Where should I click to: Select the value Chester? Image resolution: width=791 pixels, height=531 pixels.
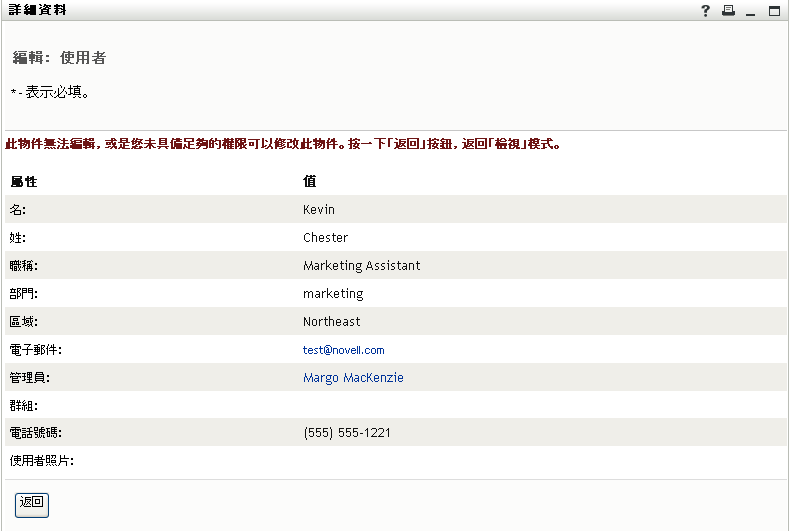pos(325,238)
